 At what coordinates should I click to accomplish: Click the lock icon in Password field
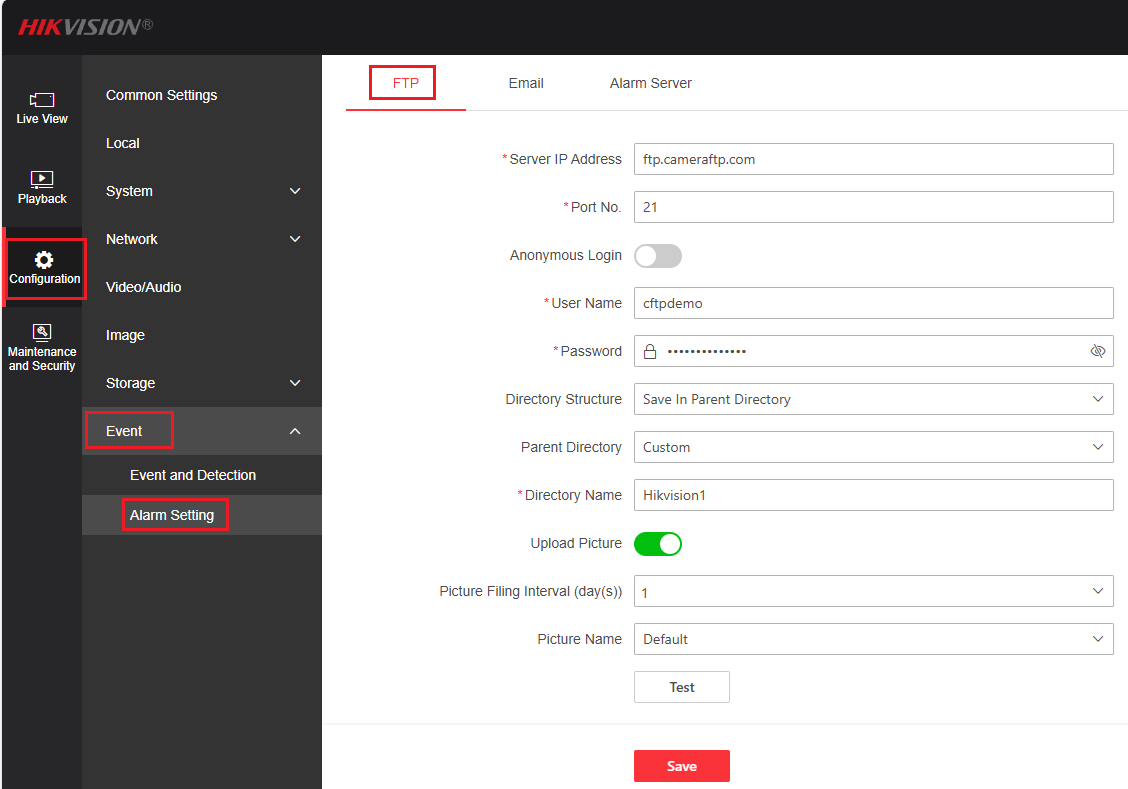tap(650, 351)
